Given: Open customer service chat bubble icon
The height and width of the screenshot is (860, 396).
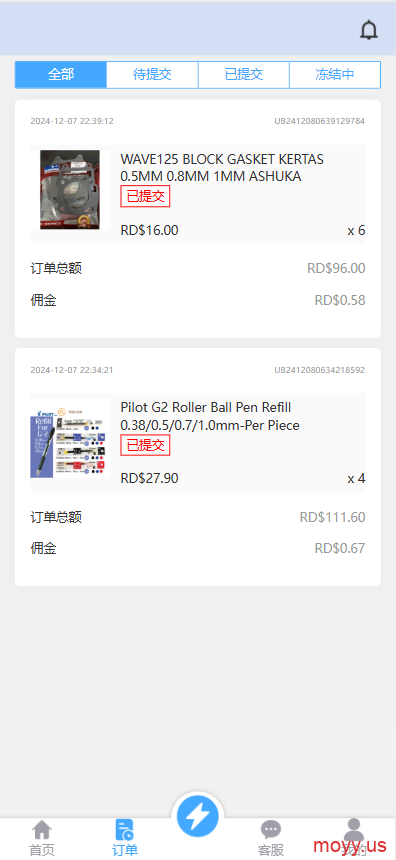Looking at the screenshot, I should coord(271,829).
